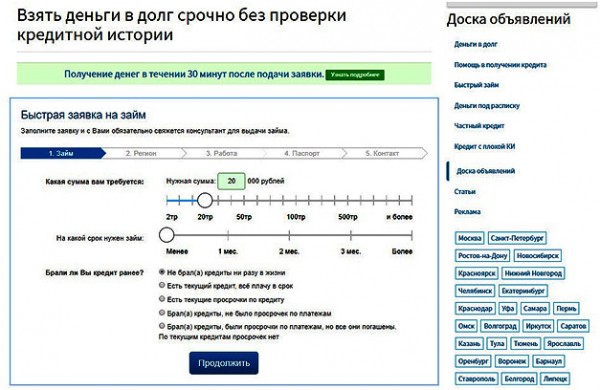600x390 pixels.
Task: Select the Санкт-Петербург city tag
Action: pyautogui.click(x=517, y=238)
